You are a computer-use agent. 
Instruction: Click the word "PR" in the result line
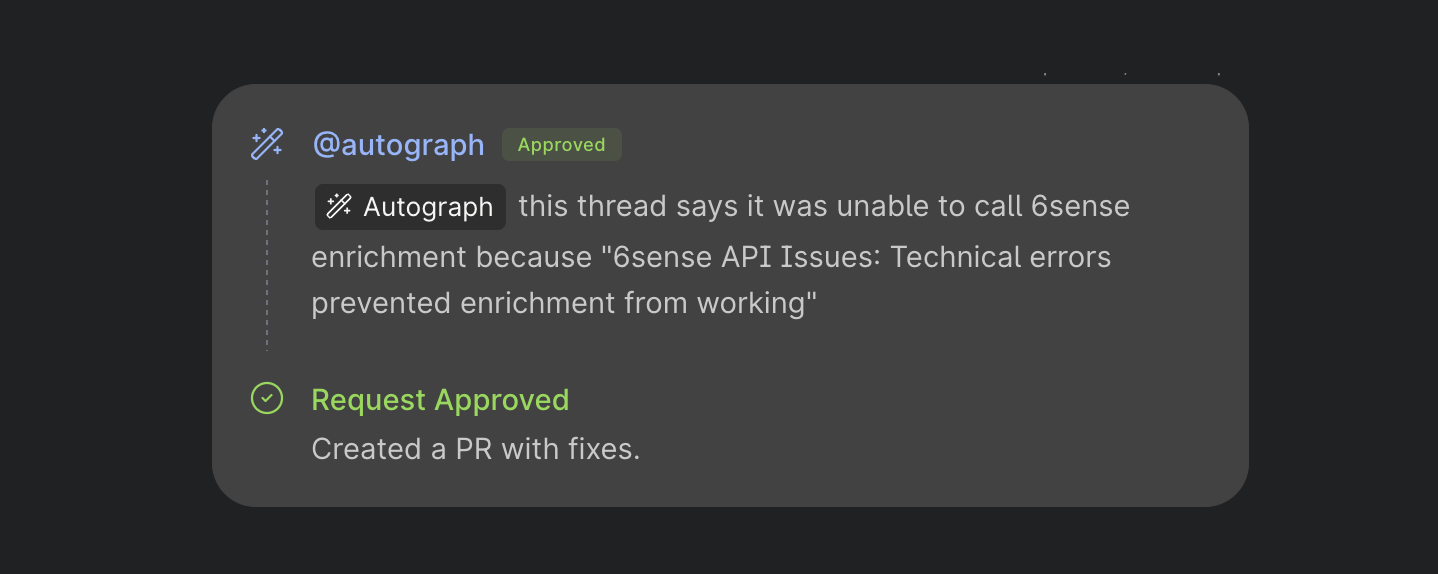[x=475, y=449]
